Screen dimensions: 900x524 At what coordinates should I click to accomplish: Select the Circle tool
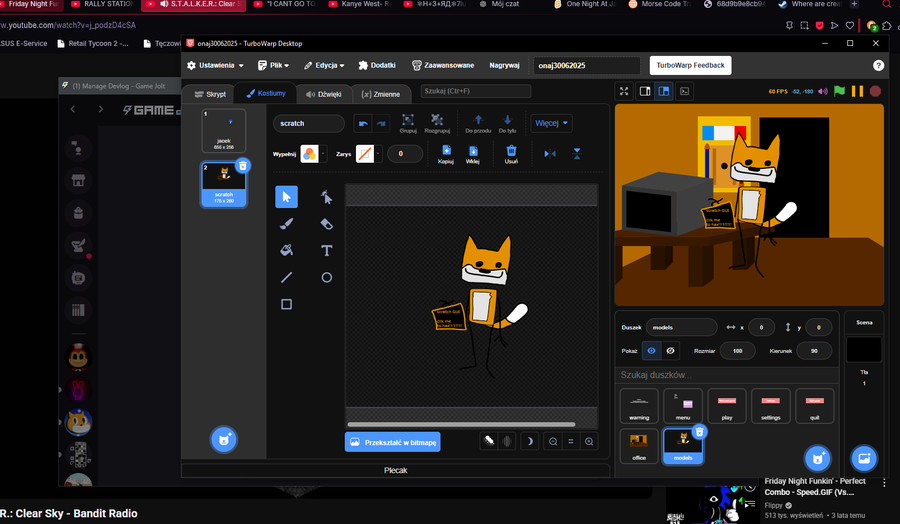pos(327,277)
